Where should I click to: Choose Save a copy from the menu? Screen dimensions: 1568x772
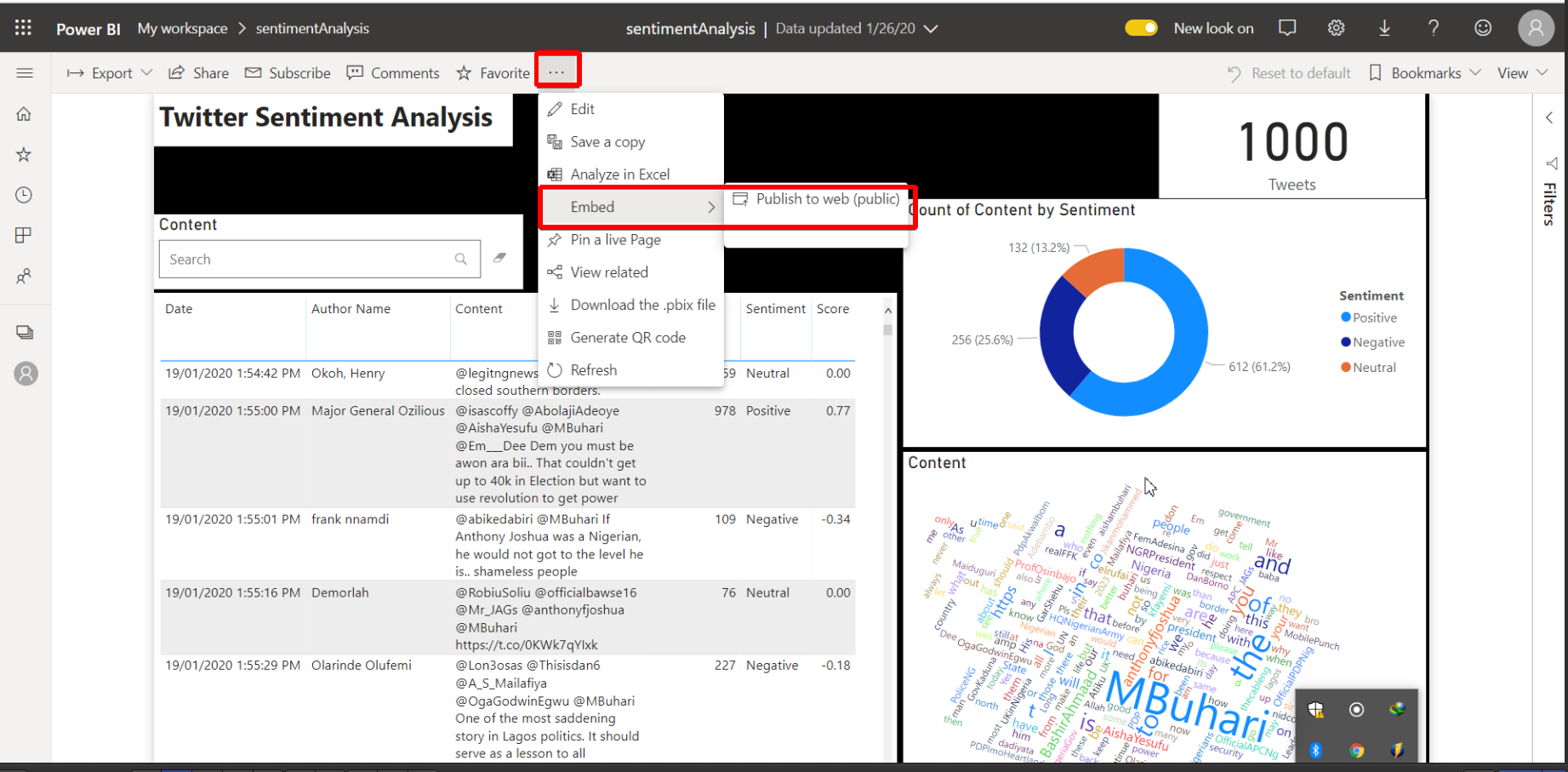click(607, 141)
